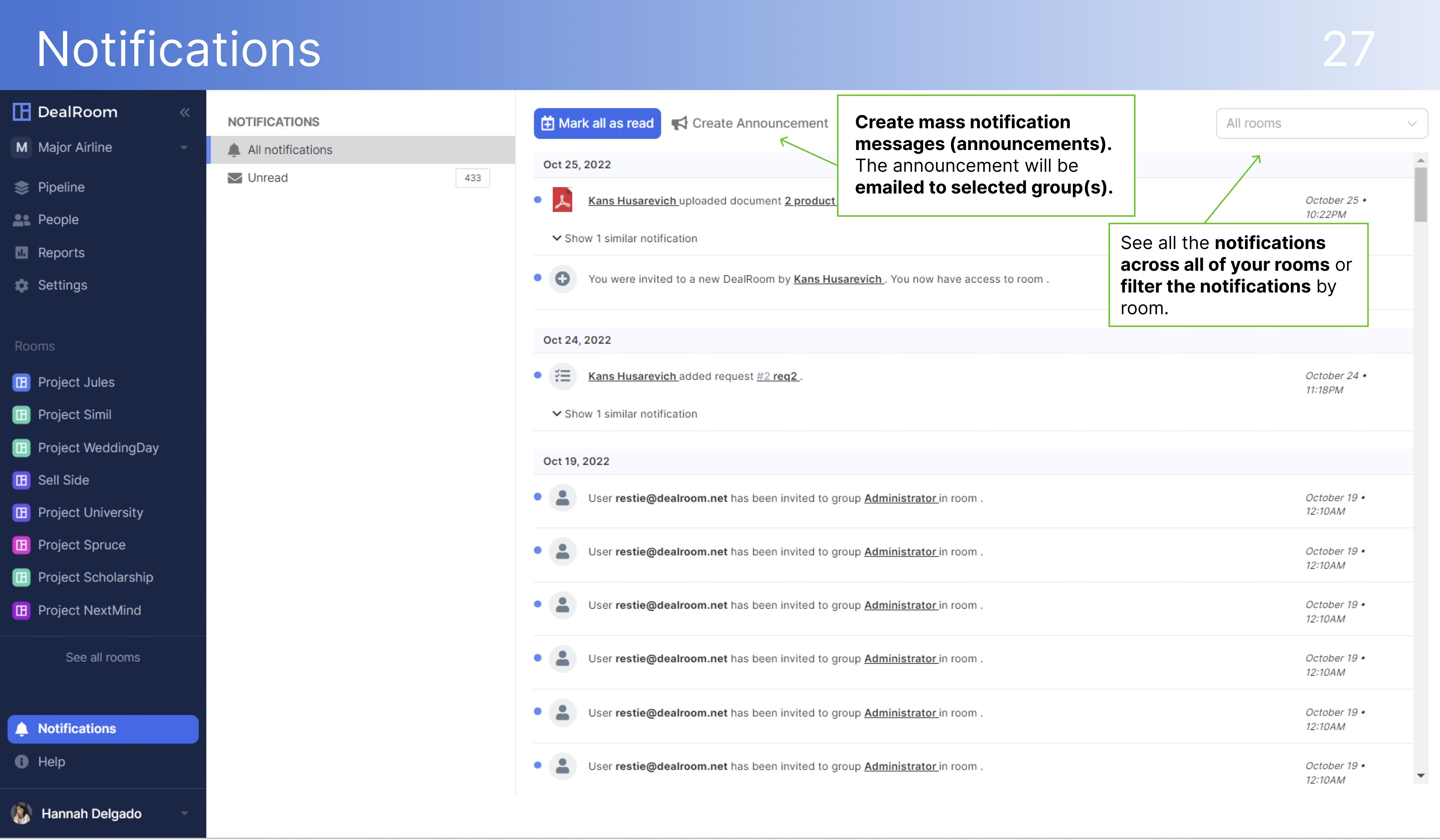1440x840 pixels.
Task: Select the Project Spruce room icon
Action: (21, 544)
